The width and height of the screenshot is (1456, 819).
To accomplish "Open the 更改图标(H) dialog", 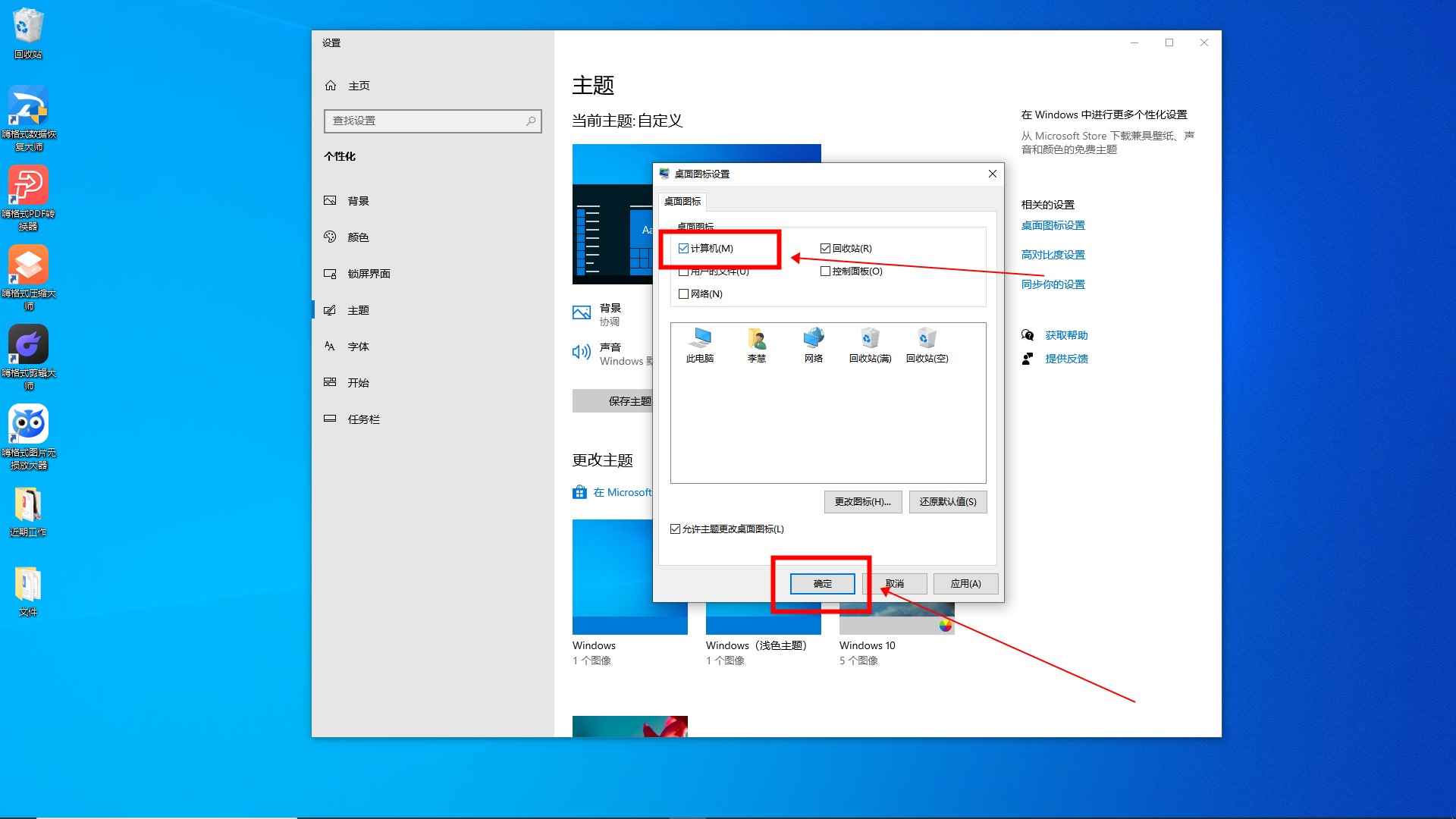I will pos(862,501).
